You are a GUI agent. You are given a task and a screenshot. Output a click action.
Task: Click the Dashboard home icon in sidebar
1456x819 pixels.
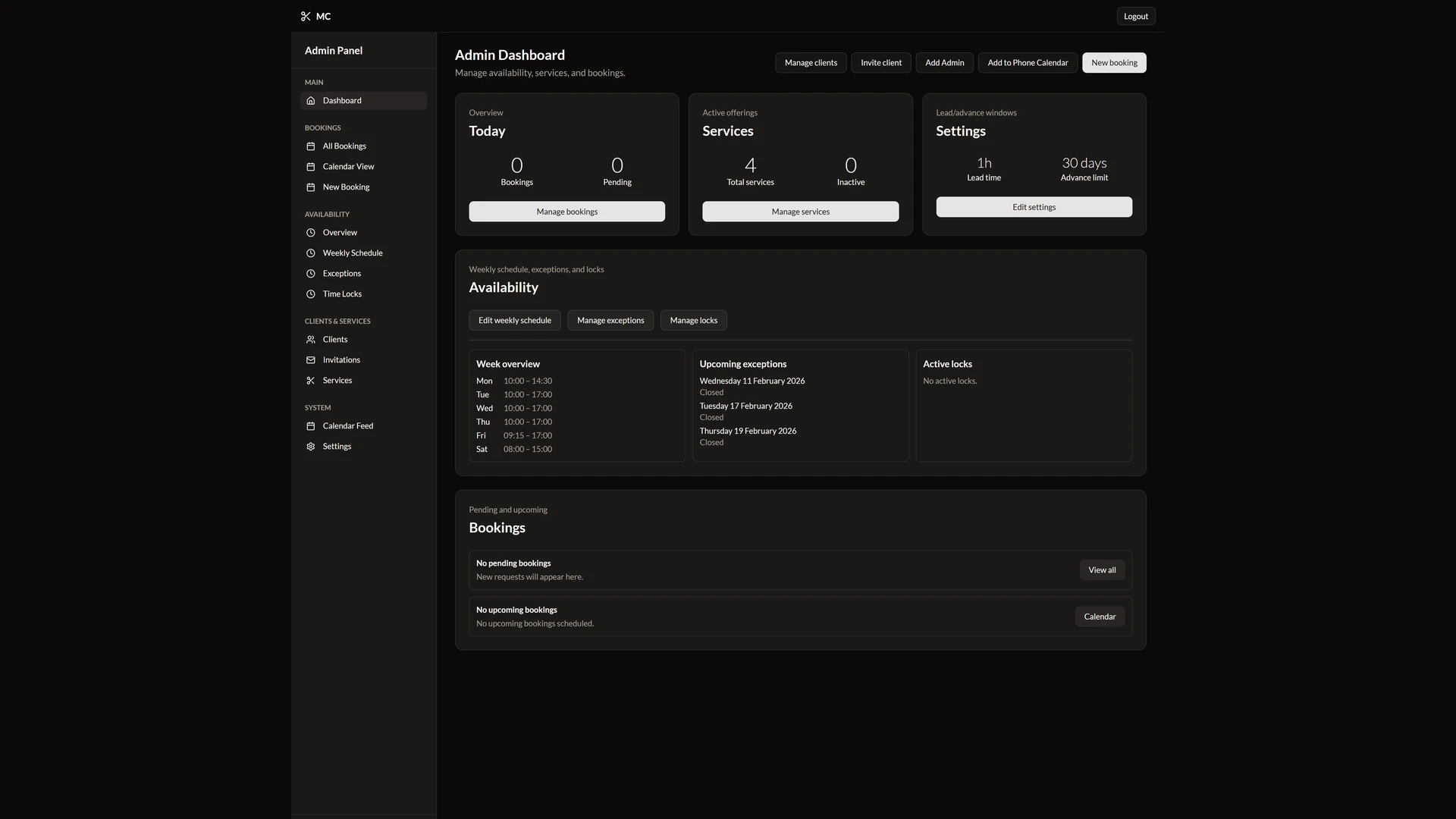[x=310, y=101]
